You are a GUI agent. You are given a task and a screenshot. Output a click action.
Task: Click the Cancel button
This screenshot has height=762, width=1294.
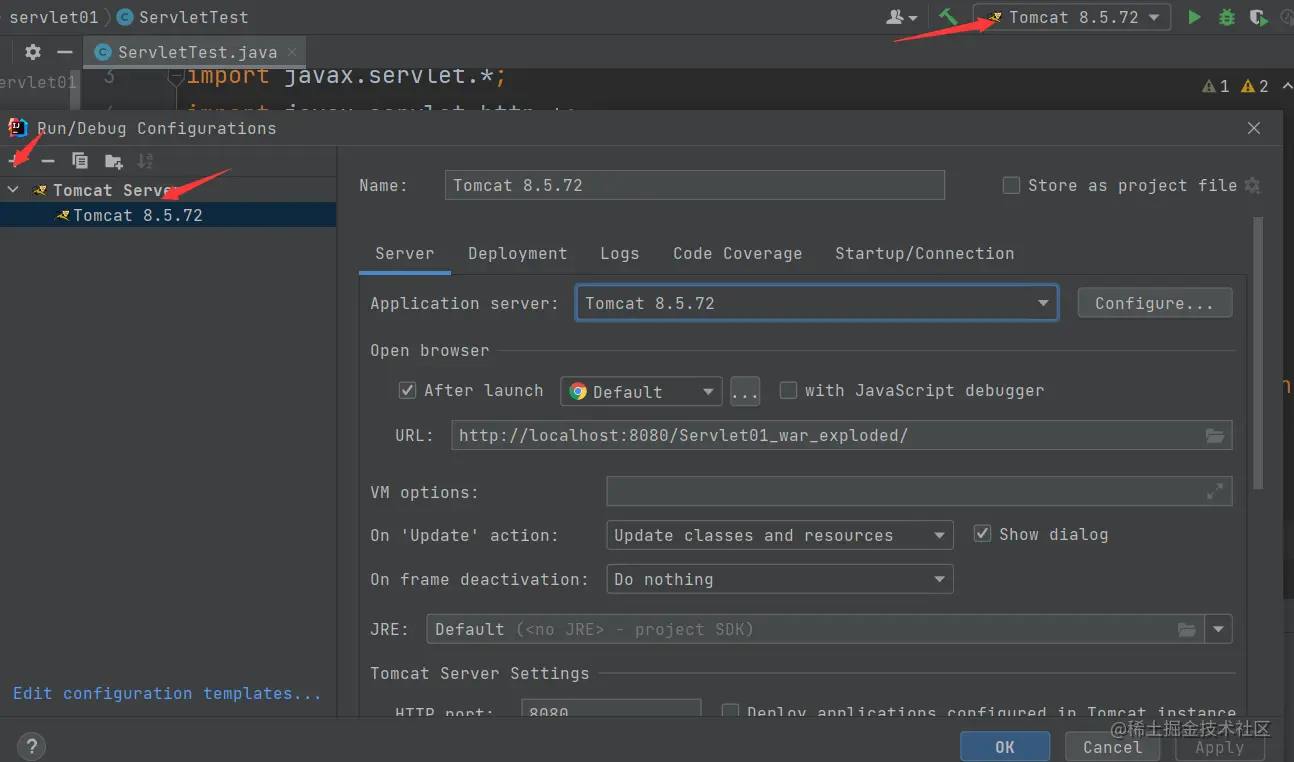[1112, 746]
